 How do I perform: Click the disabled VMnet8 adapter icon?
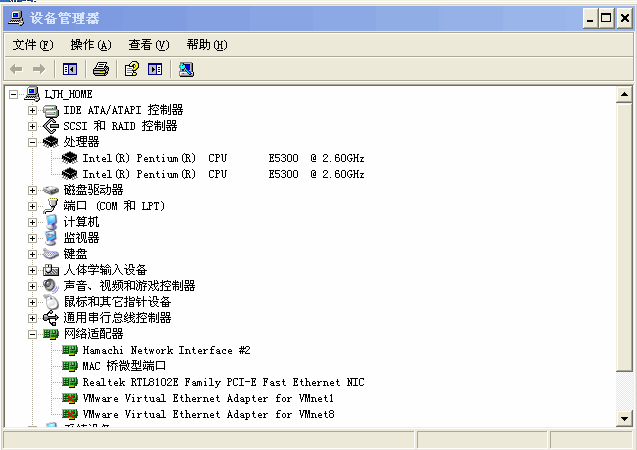(70, 414)
